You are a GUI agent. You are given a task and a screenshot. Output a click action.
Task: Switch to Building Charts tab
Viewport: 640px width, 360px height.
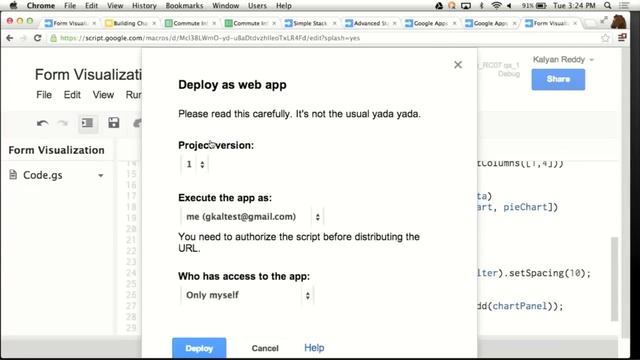(x=130, y=23)
